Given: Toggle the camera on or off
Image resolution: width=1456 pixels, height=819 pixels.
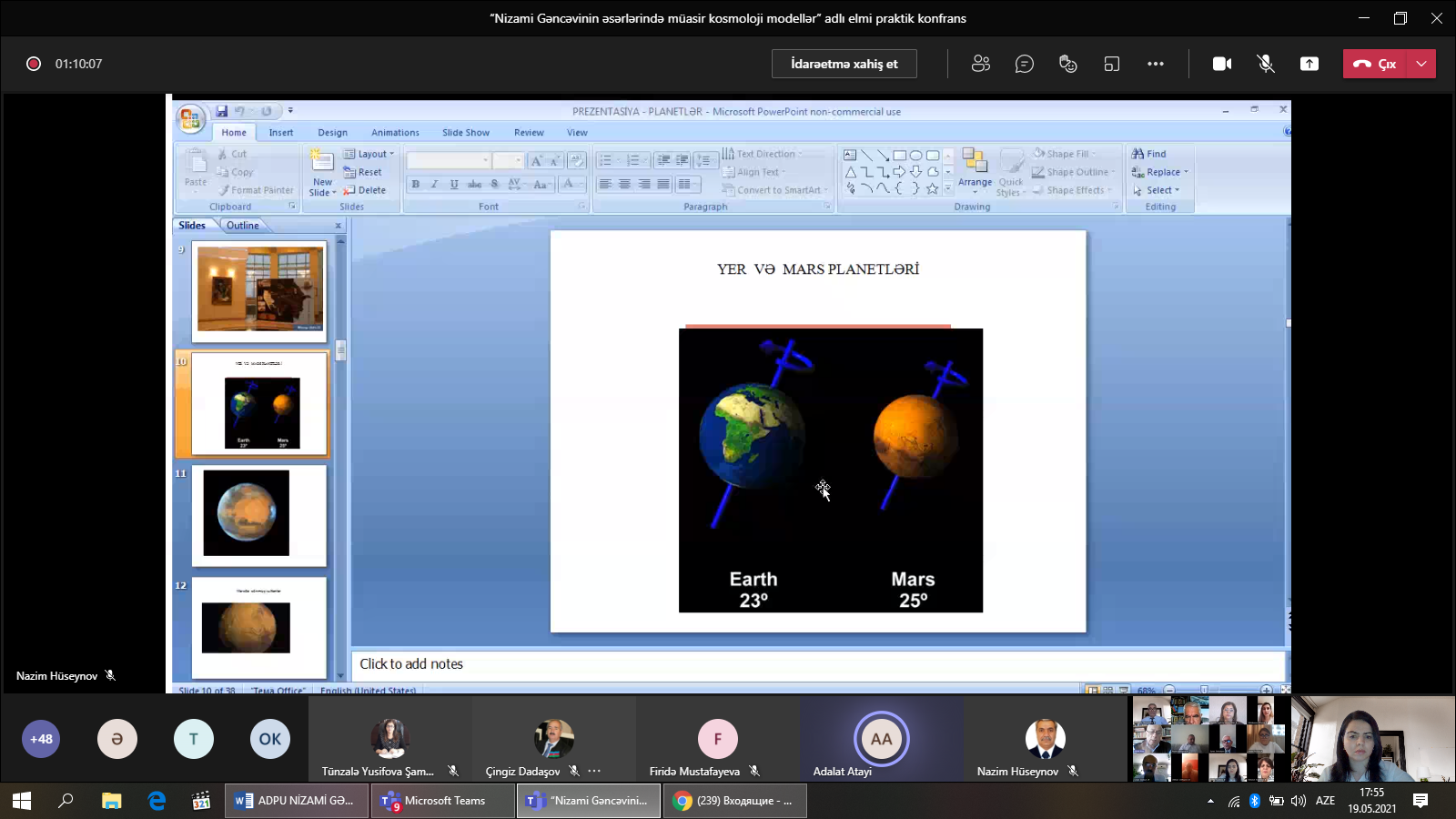Looking at the screenshot, I should pyautogui.click(x=1221, y=64).
